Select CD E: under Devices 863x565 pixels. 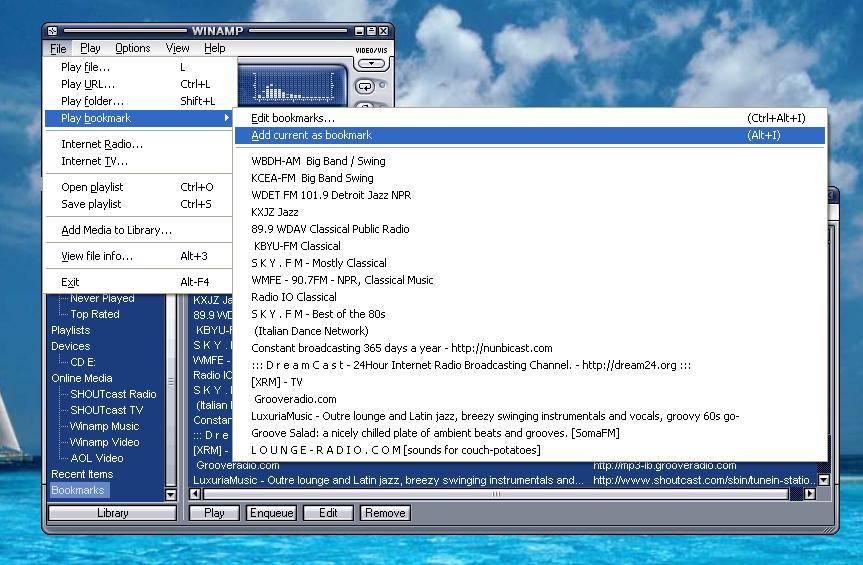click(x=83, y=362)
